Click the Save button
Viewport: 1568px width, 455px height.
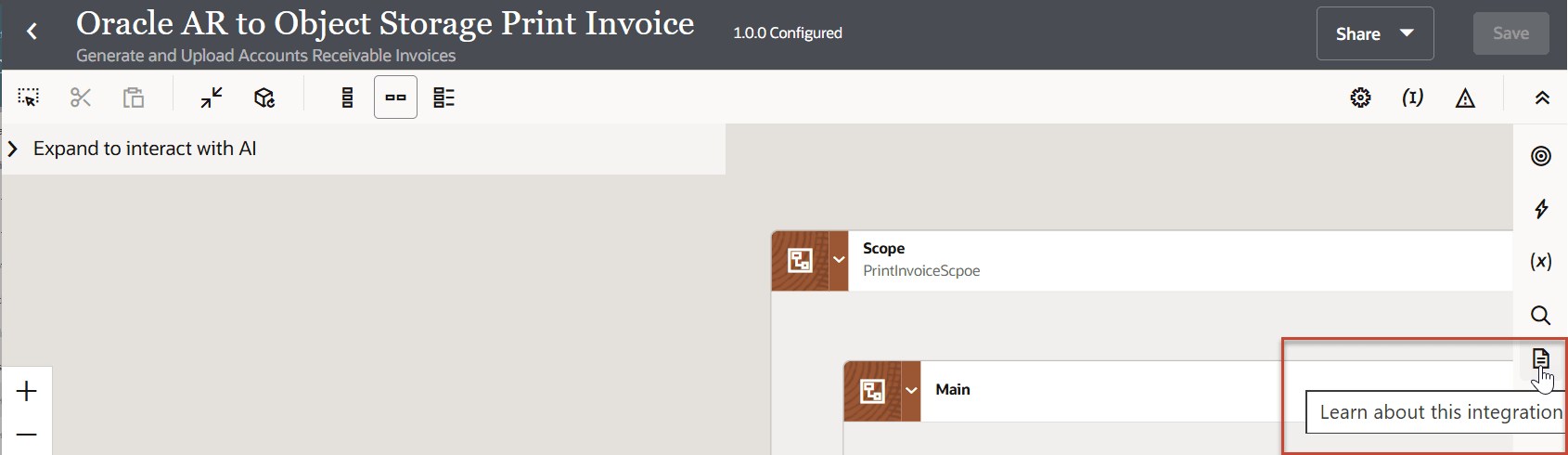[1510, 33]
